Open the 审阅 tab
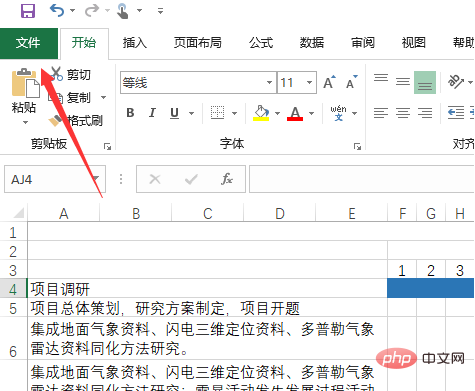The width and height of the screenshot is (475, 391). (x=363, y=43)
